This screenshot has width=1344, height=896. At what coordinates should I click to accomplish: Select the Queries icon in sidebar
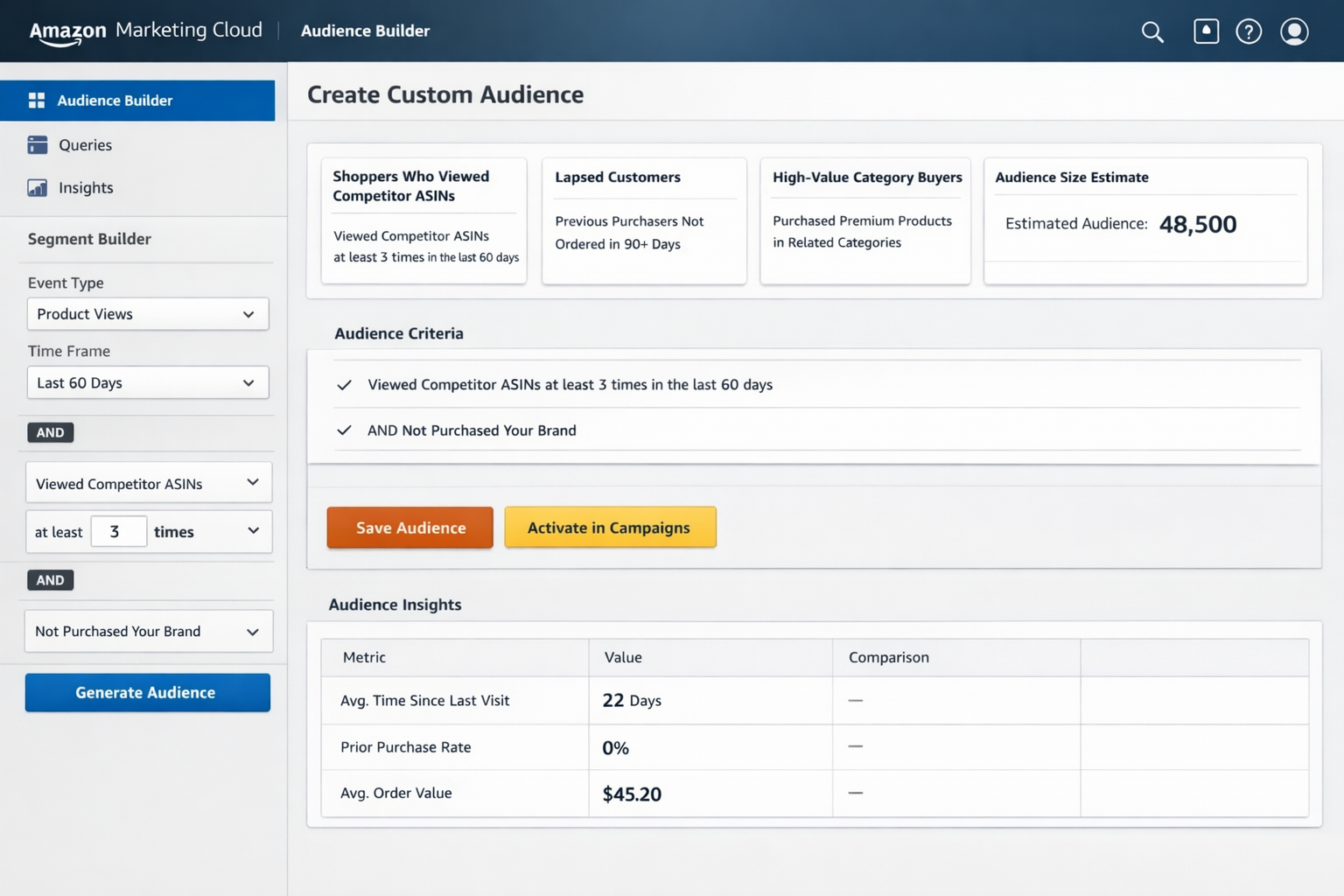pyautogui.click(x=38, y=144)
